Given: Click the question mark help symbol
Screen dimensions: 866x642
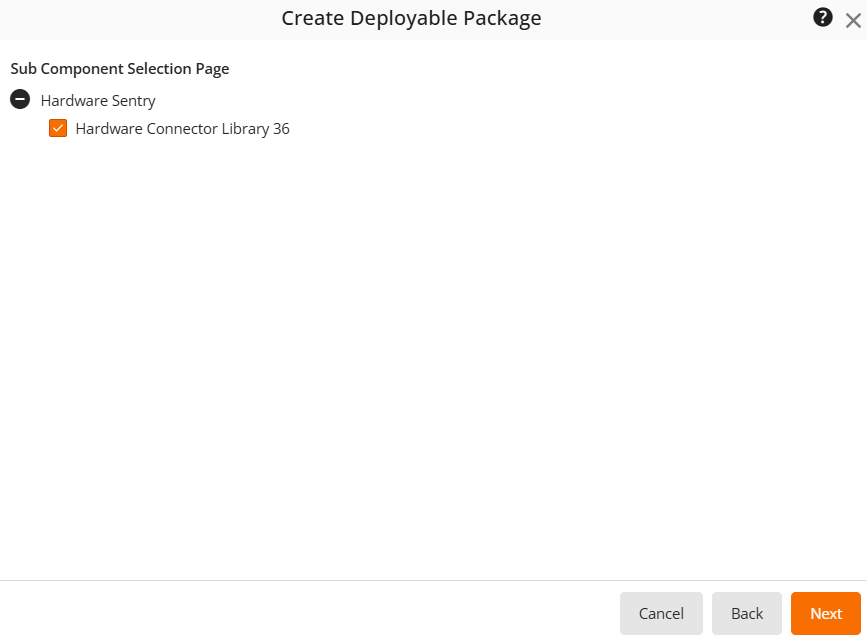Looking at the screenshot, I should [x=822, y=18].
